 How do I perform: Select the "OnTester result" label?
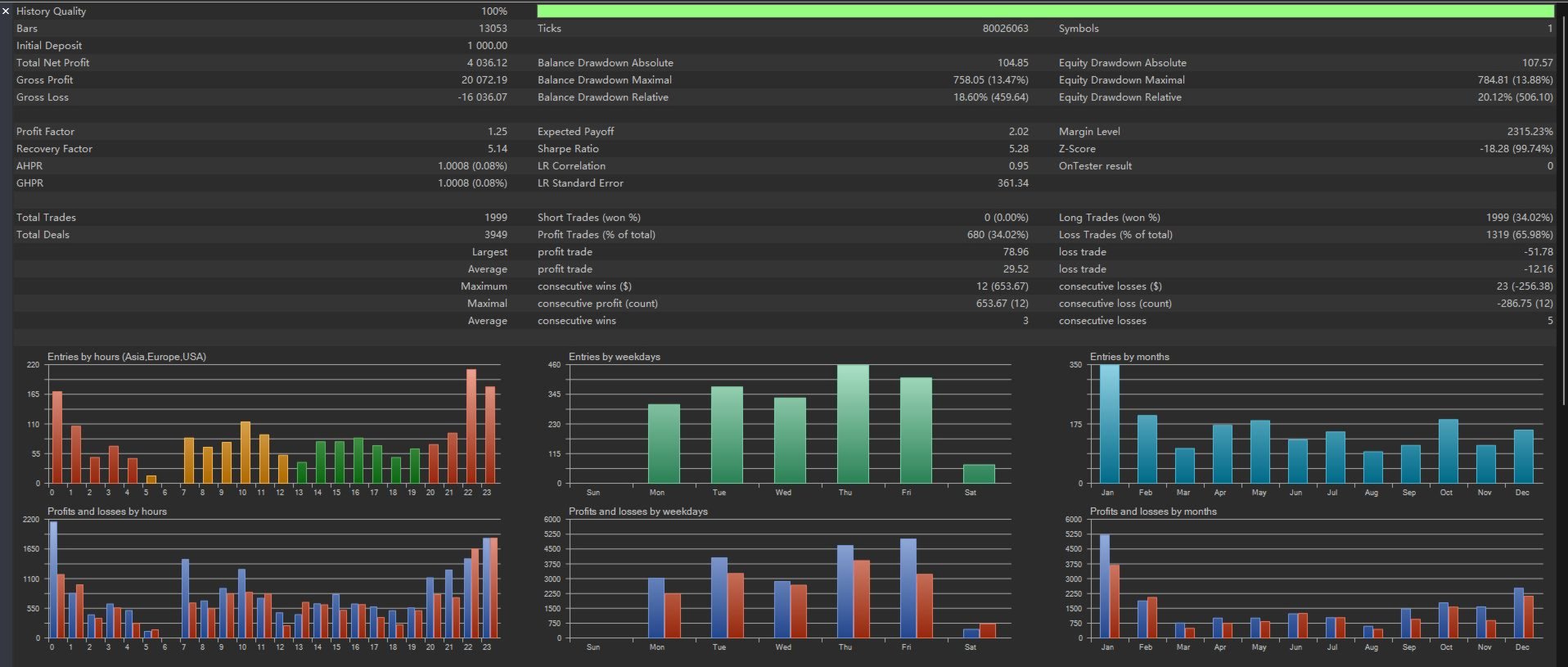[1095, 166]
